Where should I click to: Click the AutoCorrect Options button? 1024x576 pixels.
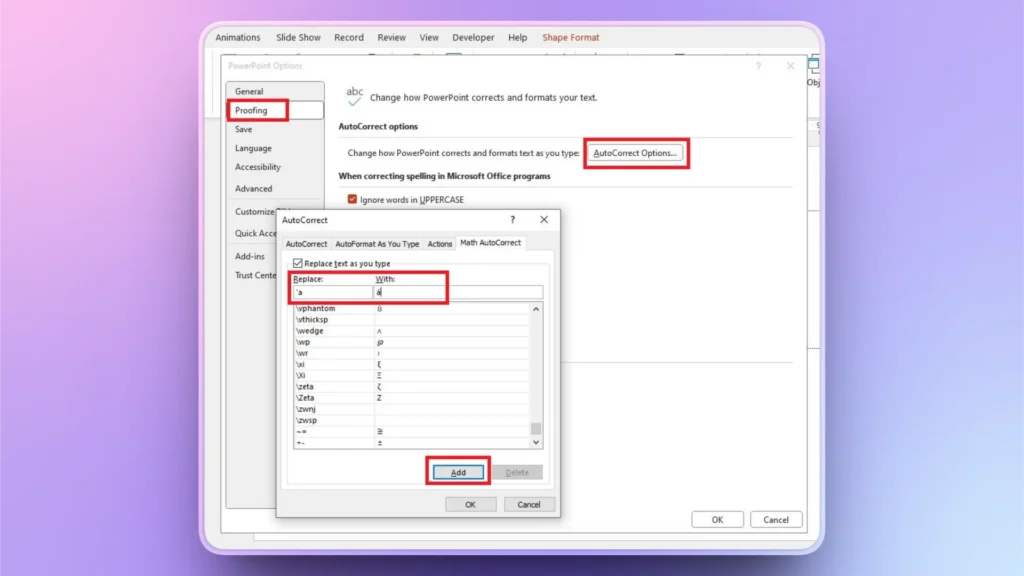point(636,153)
